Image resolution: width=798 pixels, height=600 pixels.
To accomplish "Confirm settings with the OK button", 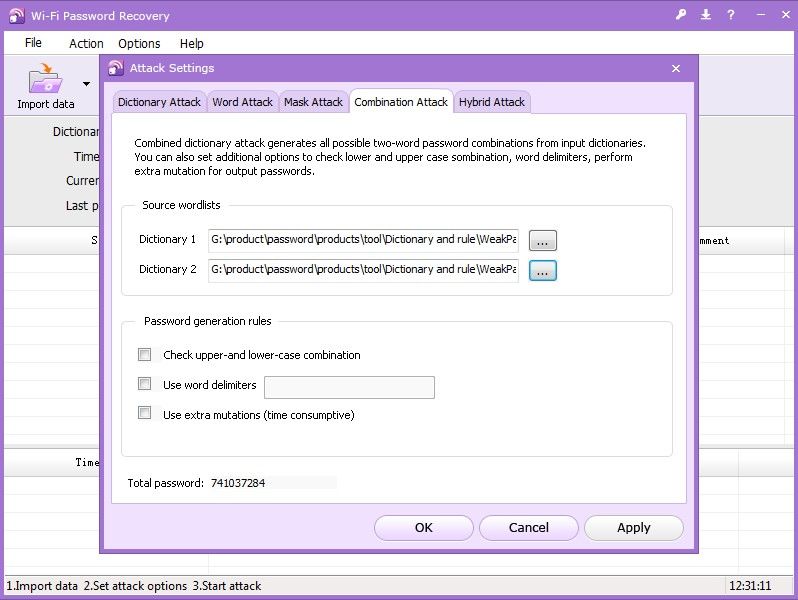I will point(423,528).
